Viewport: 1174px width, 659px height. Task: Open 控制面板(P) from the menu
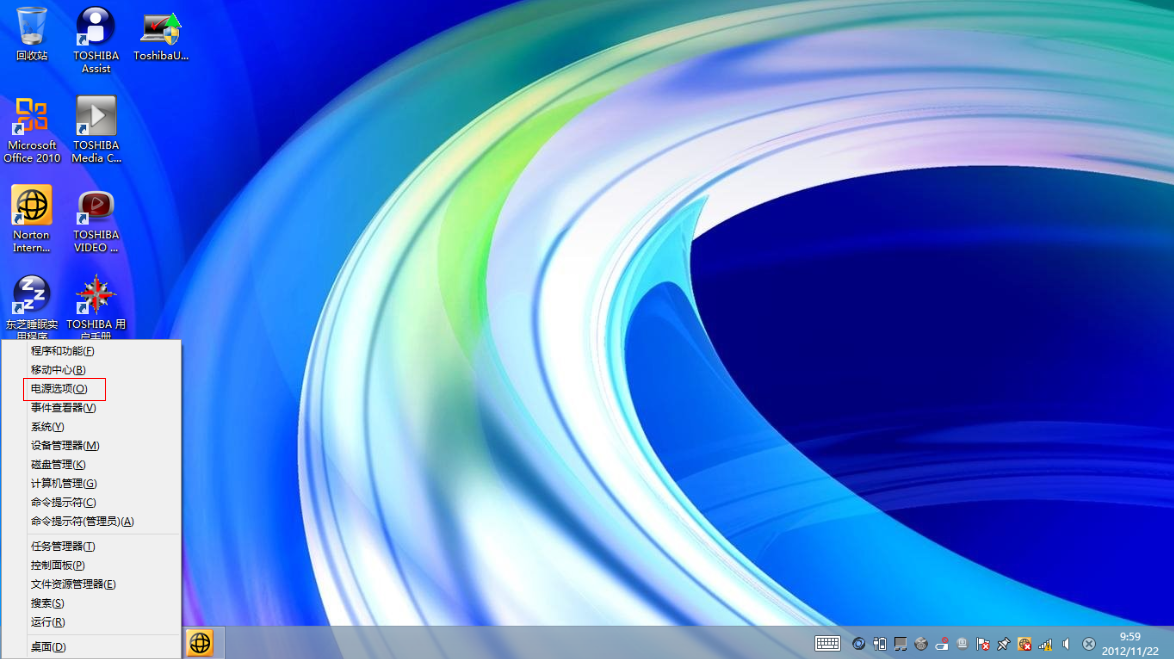(x=91, y=565)
